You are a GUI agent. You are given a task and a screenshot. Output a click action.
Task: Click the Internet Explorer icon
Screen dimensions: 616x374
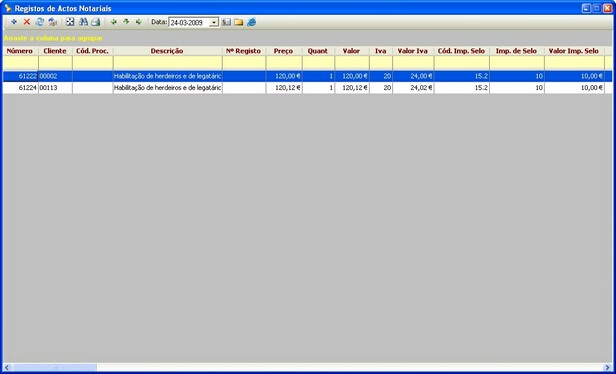coord(251,22)
